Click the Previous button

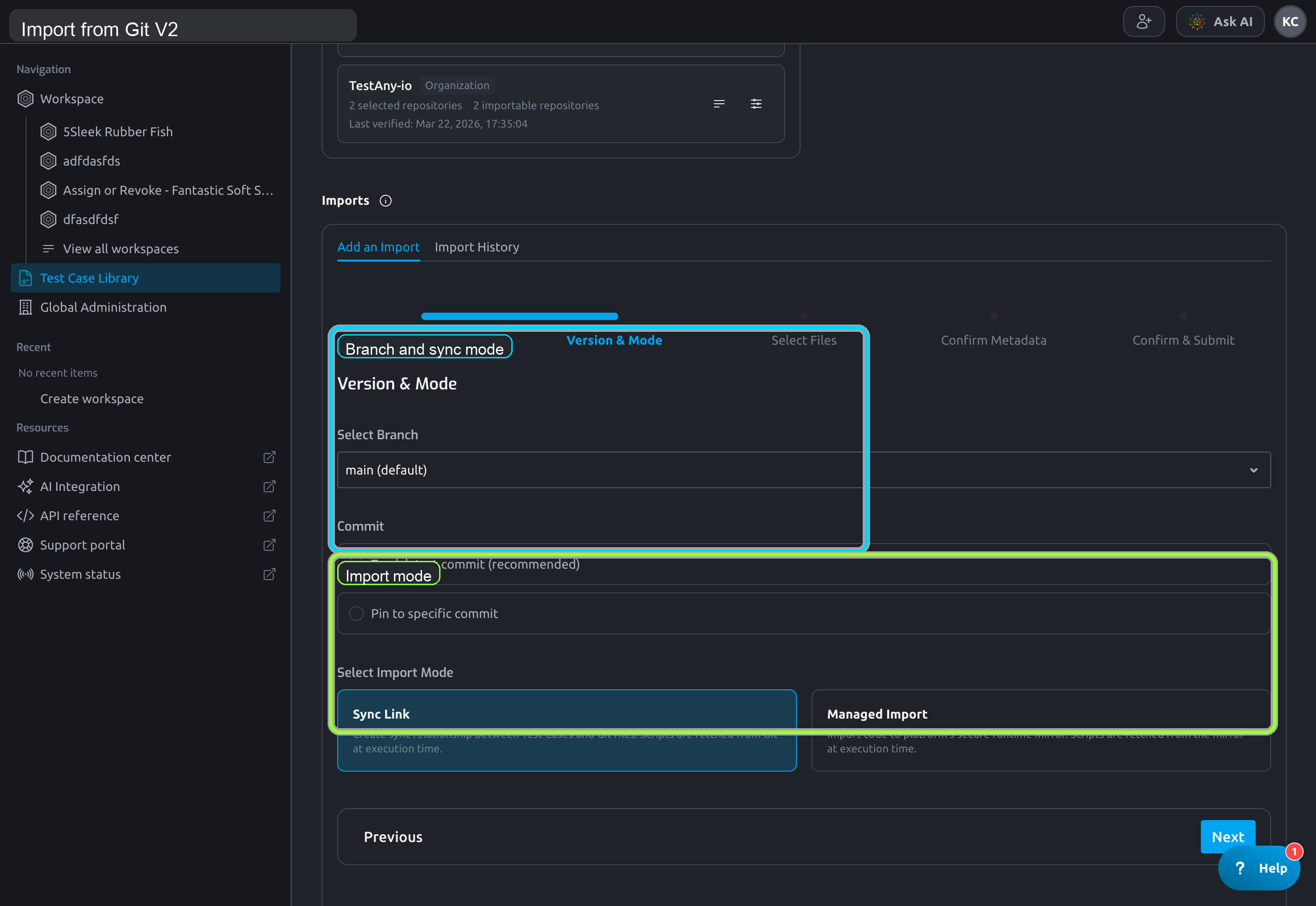pyautogui.click(x=393, y=837)
